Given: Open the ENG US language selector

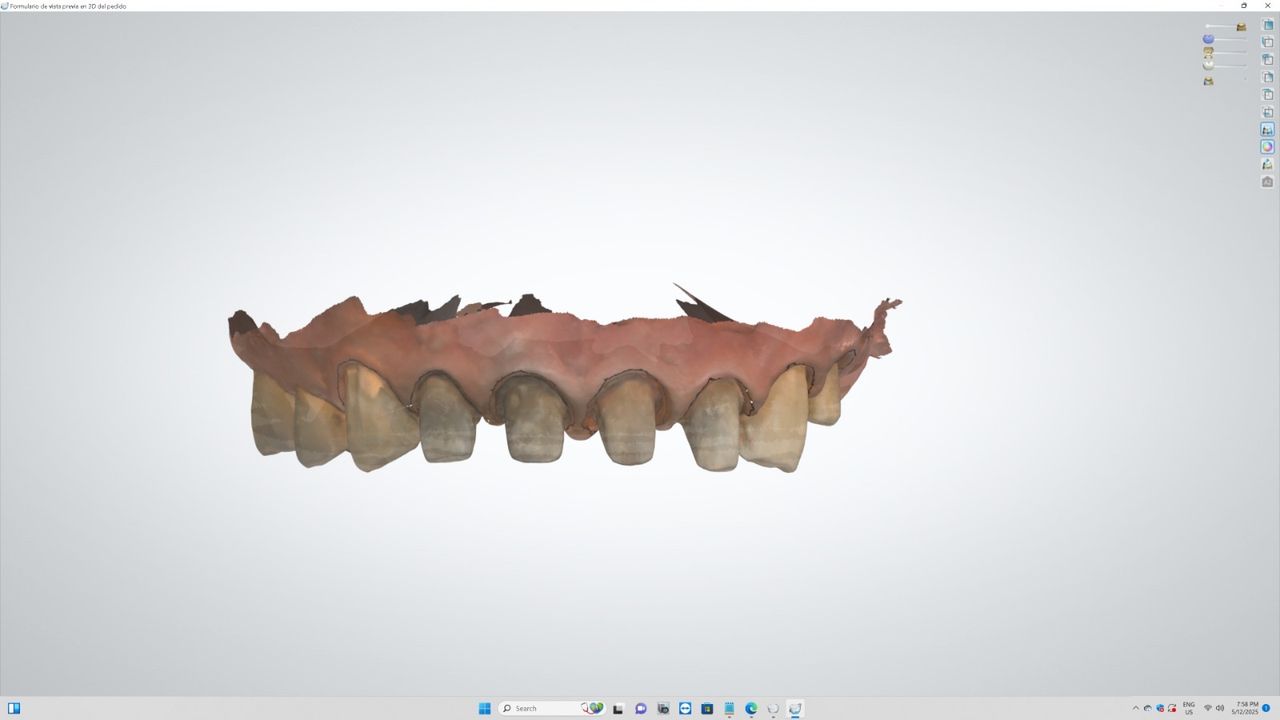Looking at the screenshot, I should tap(1189, 708).
